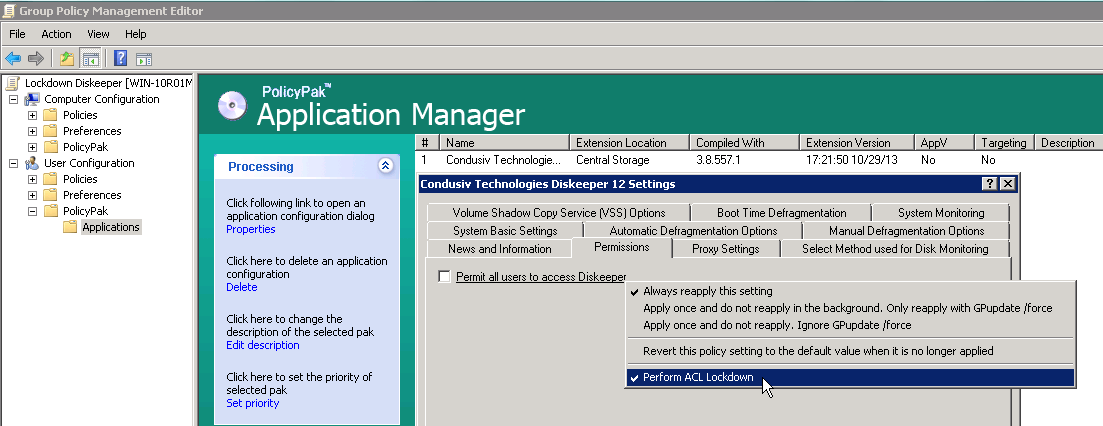Click the AppV column header
Image resolution: width=1103 pixels, height=426 pixels.
tap(943, 143)
